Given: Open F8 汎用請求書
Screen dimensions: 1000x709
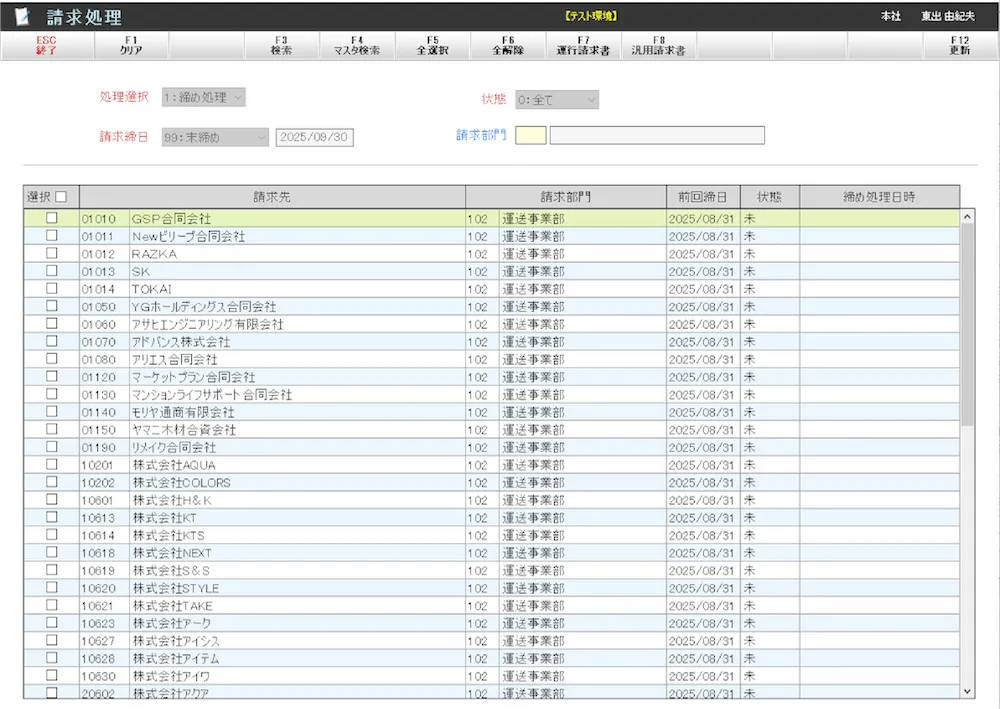Looking at the screenshot, I should pos(659,45).
